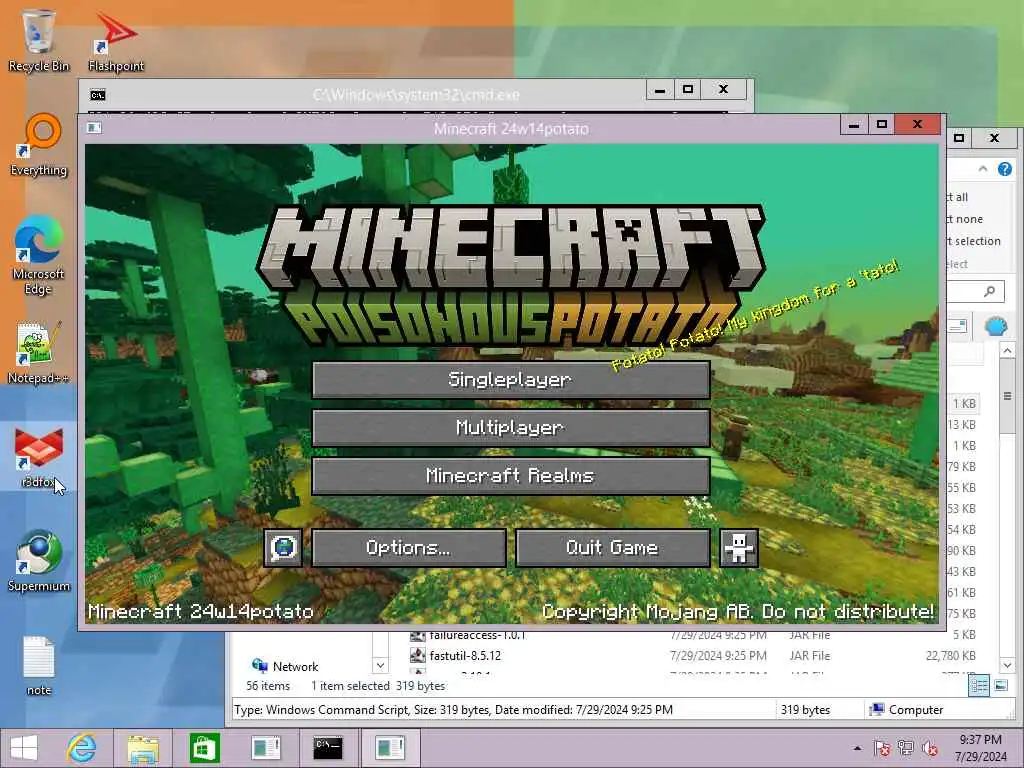The width and height of the screenshot is (1024, 768).
Task: Click the file list scrollbar down arrow
Action: point(1007,665)
